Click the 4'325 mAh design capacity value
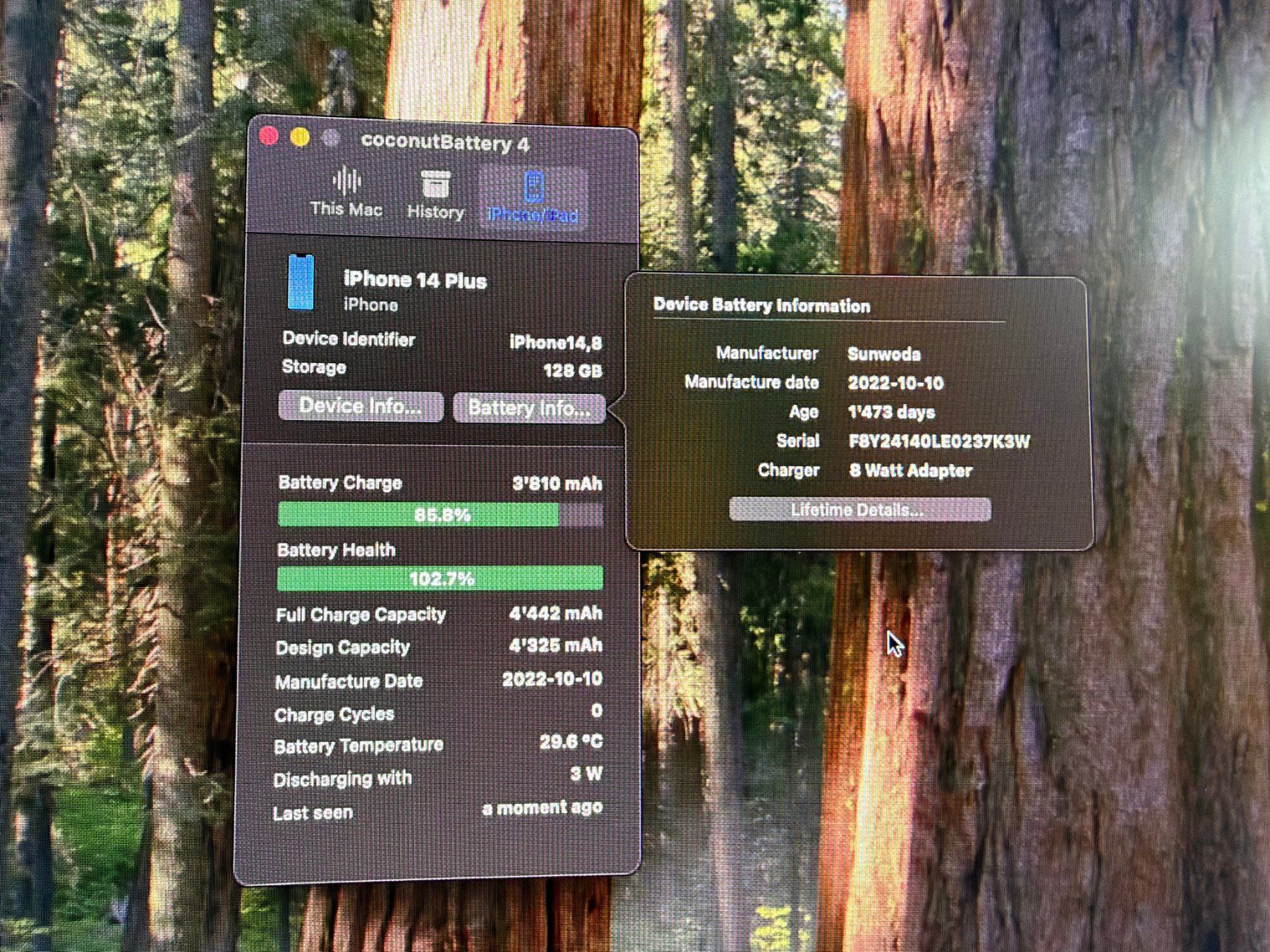This screenshot has width=1270, height=952. click(x=555, y=645)
